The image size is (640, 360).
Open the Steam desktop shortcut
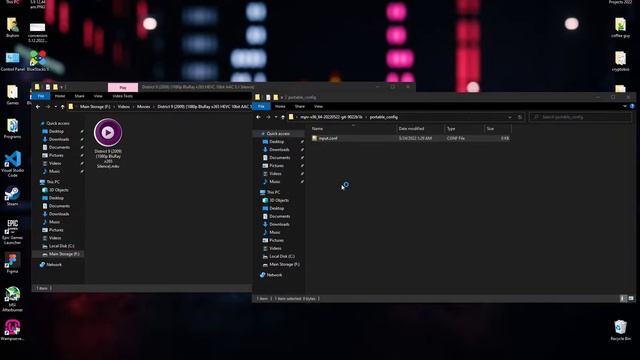coord(12,196)
